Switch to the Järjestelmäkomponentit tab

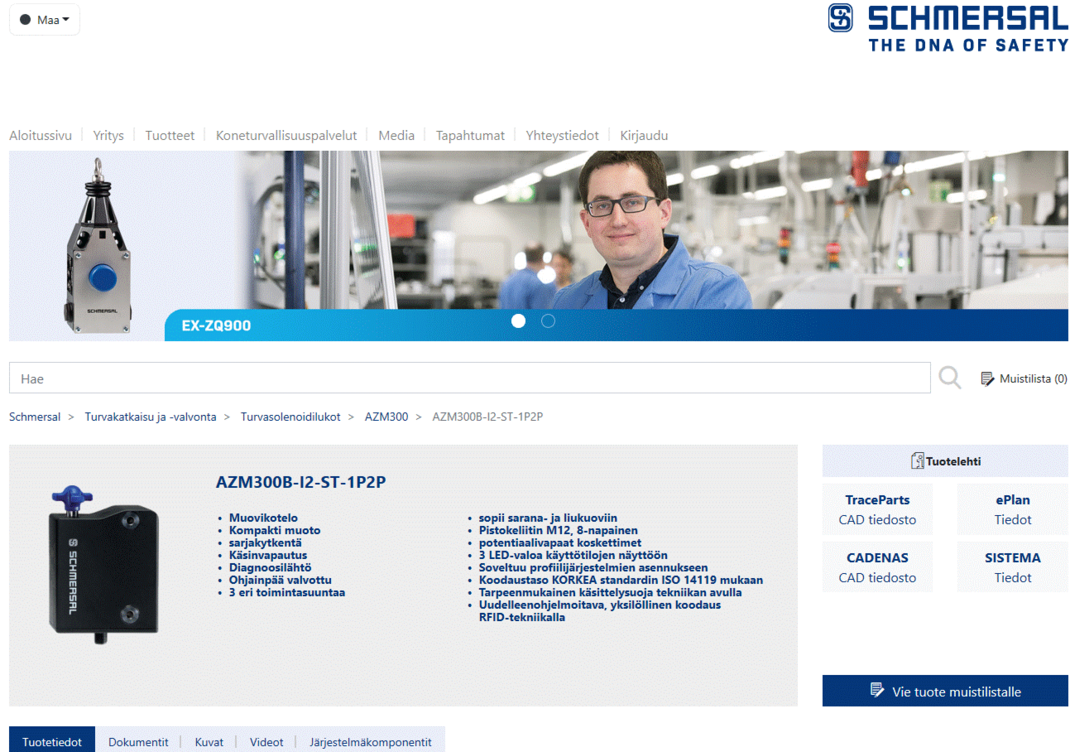coord(371,742)
